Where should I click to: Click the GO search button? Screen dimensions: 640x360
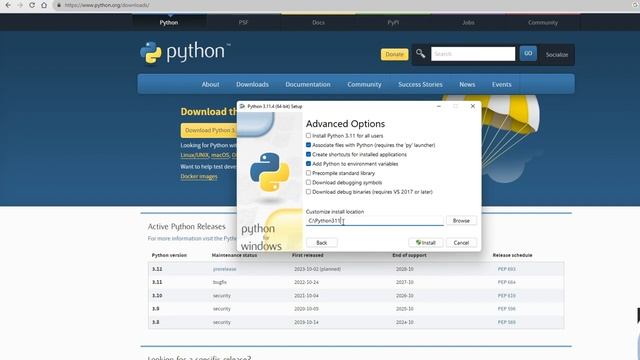[x=528, y=53]
